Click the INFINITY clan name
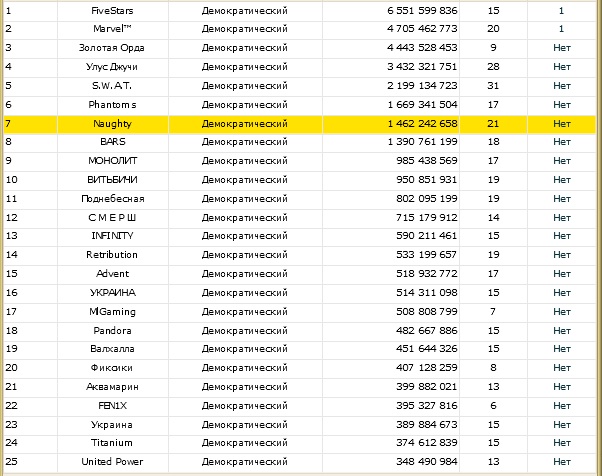602x476 pixels. pyautogui.click(x=112, y=237)
